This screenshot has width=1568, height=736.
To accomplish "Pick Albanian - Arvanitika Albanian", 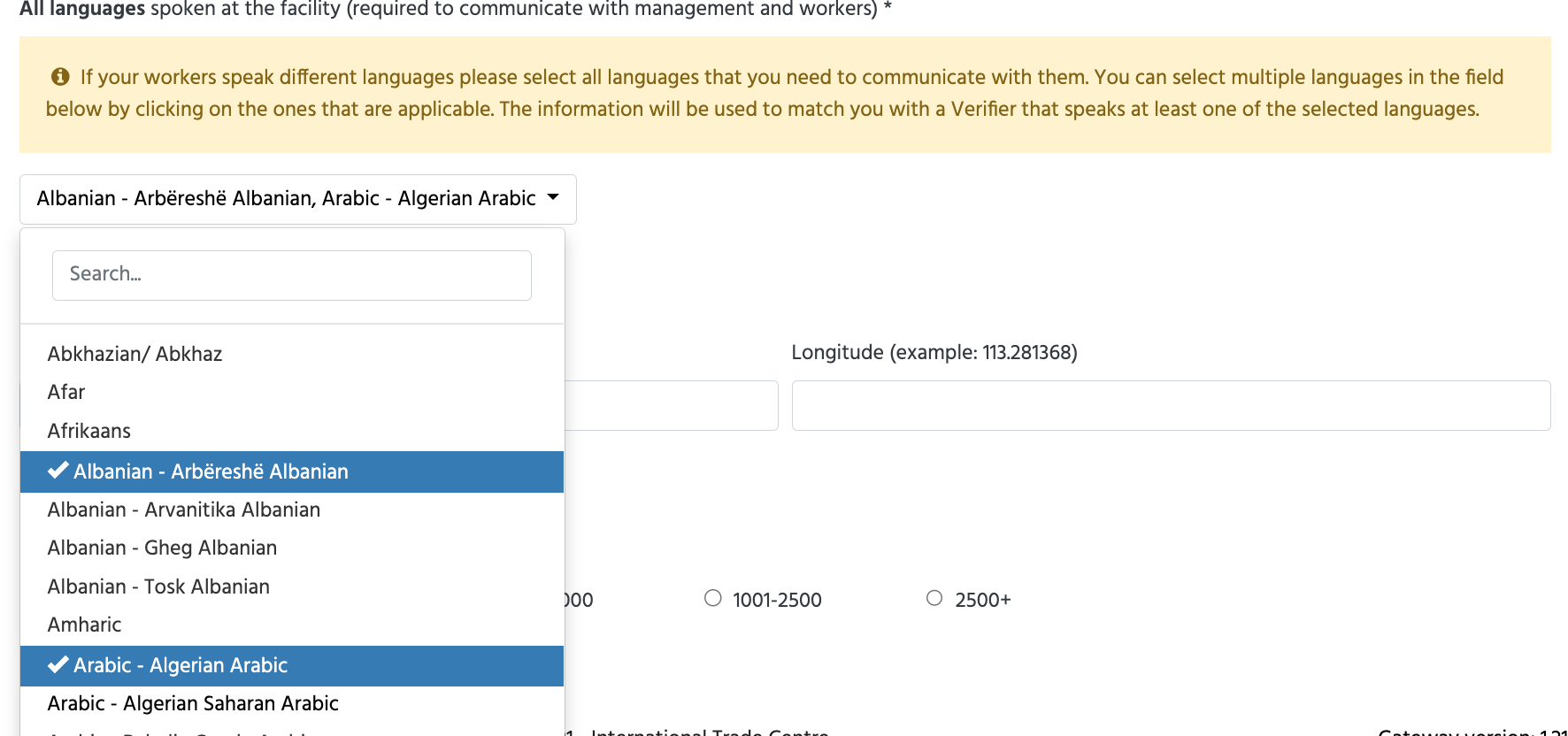I will click(184, 510).
